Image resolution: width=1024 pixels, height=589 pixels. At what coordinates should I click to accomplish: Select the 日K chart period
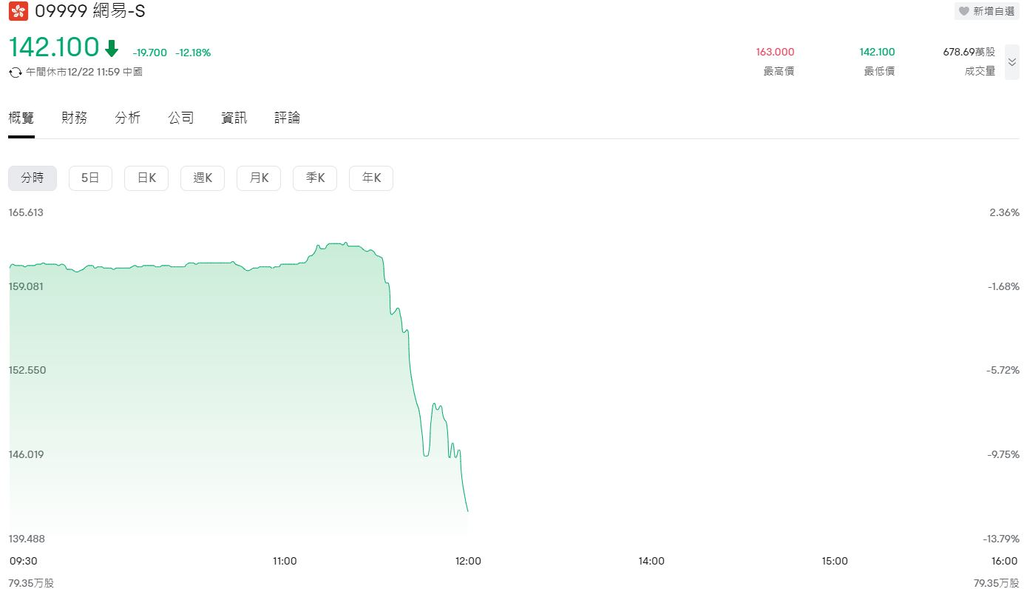tap(146, 178)
